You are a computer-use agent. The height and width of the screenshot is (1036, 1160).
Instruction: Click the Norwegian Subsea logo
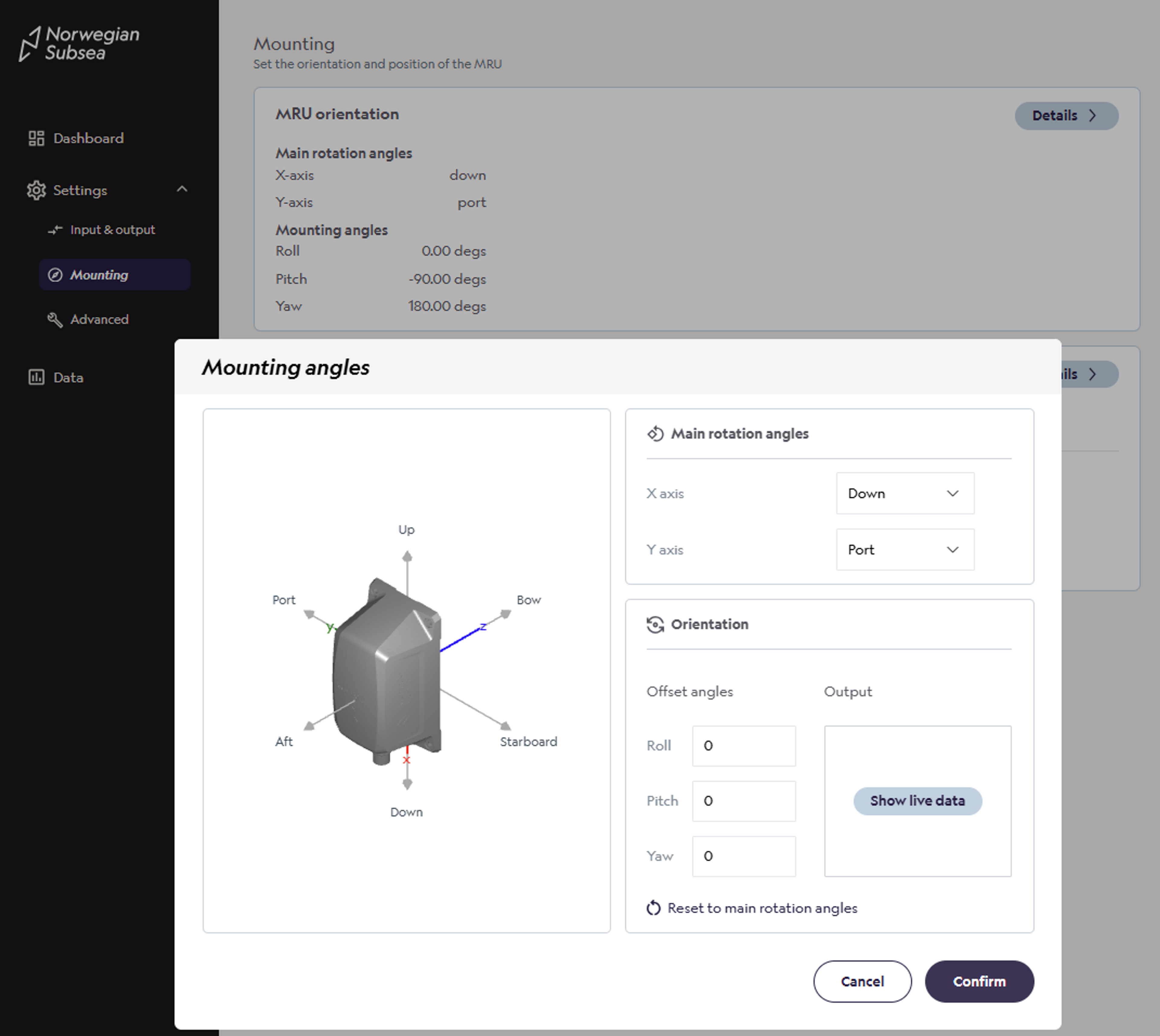(x=79, y=43)
